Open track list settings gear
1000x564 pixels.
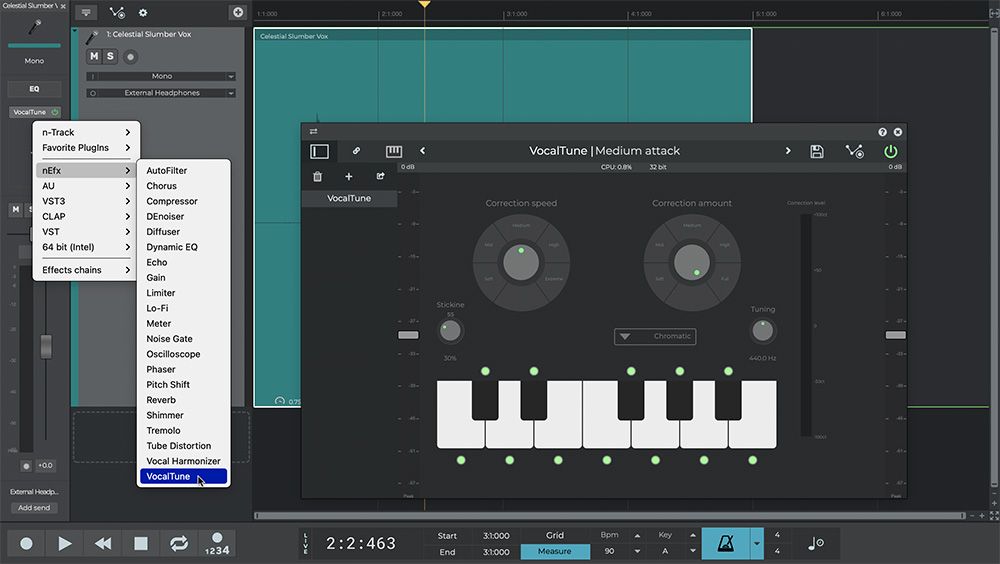click(x=143, y=13)
